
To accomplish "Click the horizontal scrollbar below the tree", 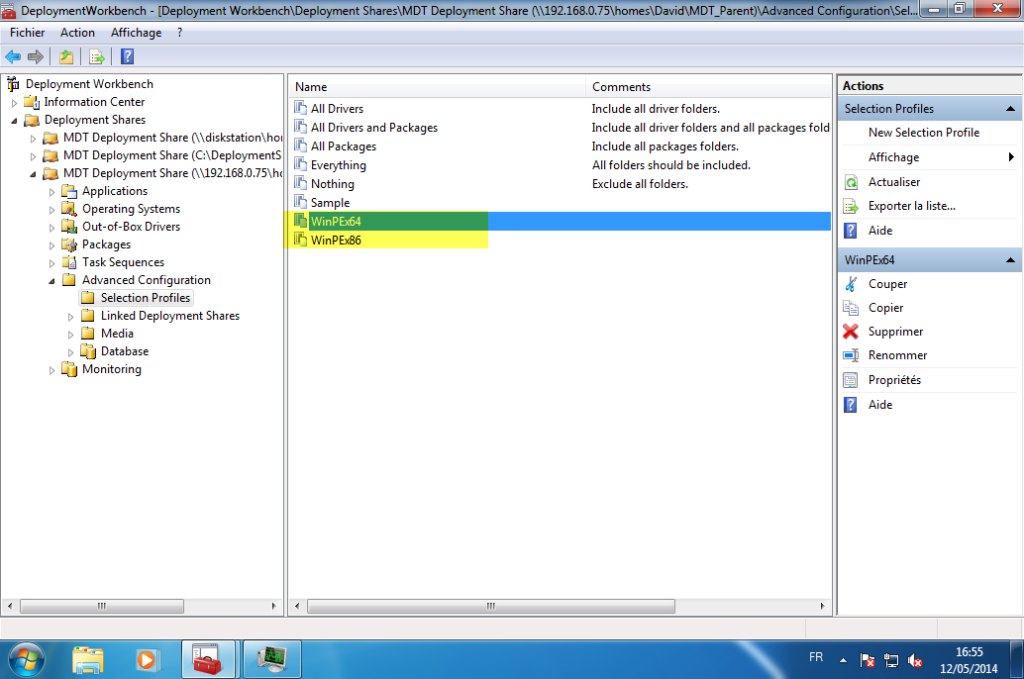I will [x=100, y=605].
